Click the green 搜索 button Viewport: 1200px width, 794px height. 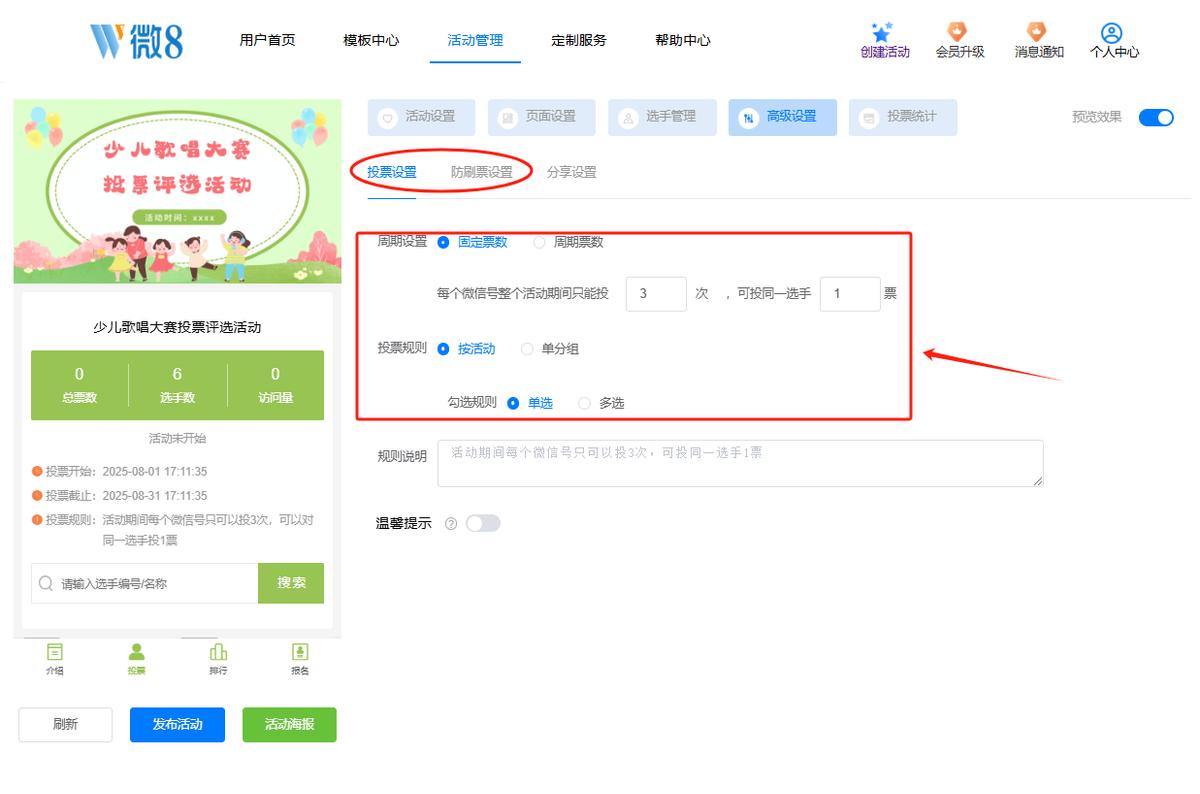coord(291,583)
